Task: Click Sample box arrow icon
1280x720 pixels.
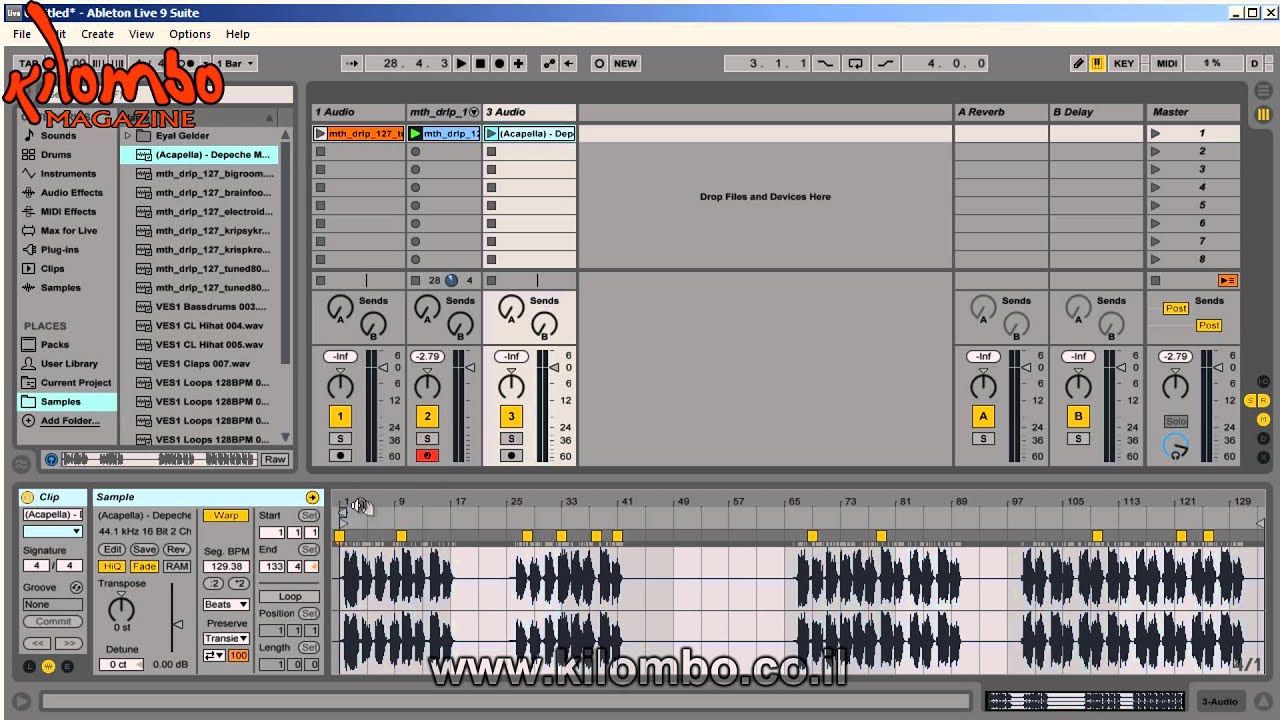Action: point(312,497)
